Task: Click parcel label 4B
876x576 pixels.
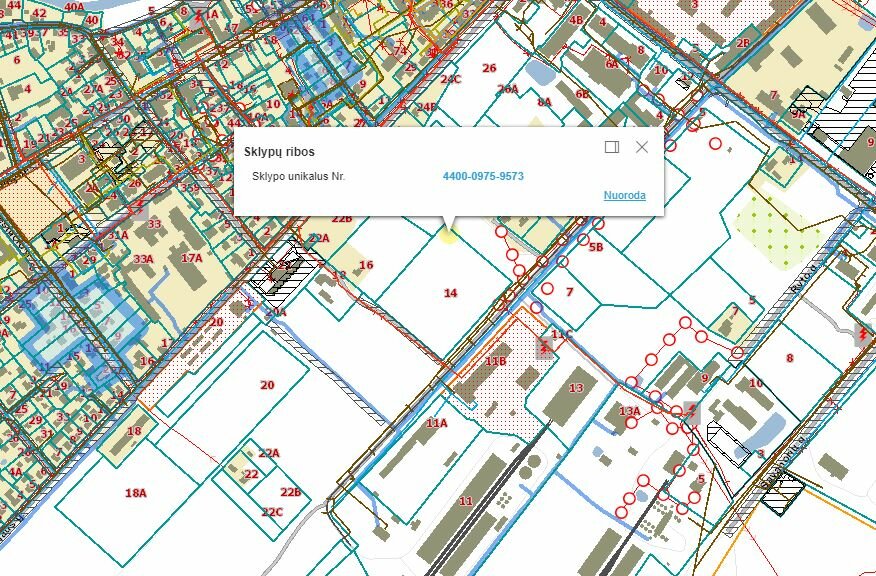Action: [575, 21]
